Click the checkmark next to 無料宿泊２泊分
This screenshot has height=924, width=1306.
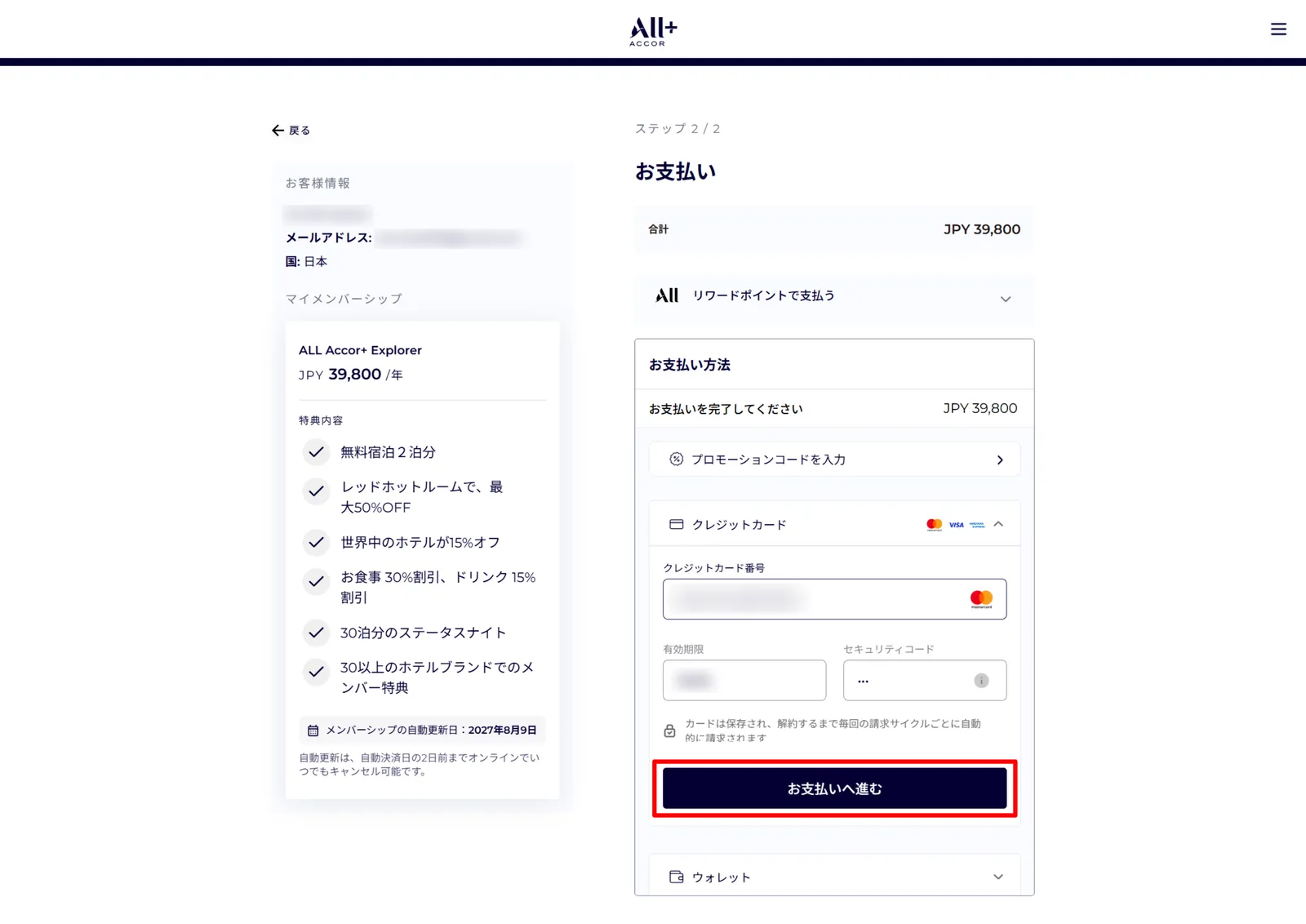pos(316,451)
